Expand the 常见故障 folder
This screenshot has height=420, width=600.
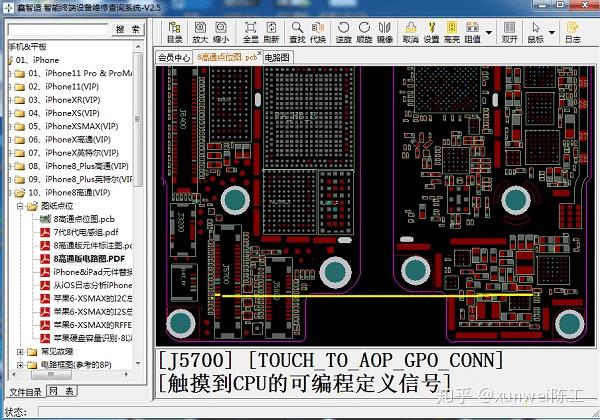point(20,352)
